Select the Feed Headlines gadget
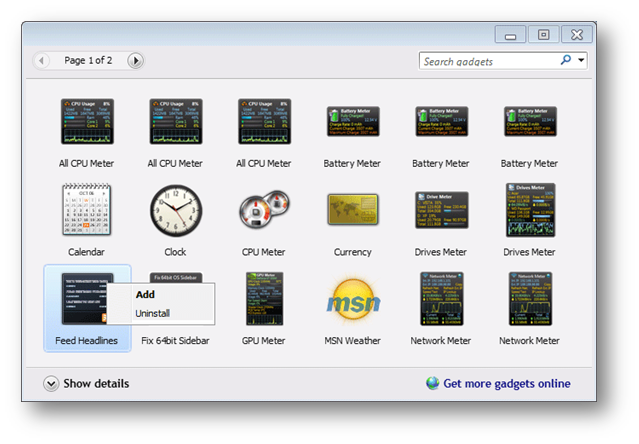Image resolution: width=639 pixels, height=444 pixels. [87, 308]
